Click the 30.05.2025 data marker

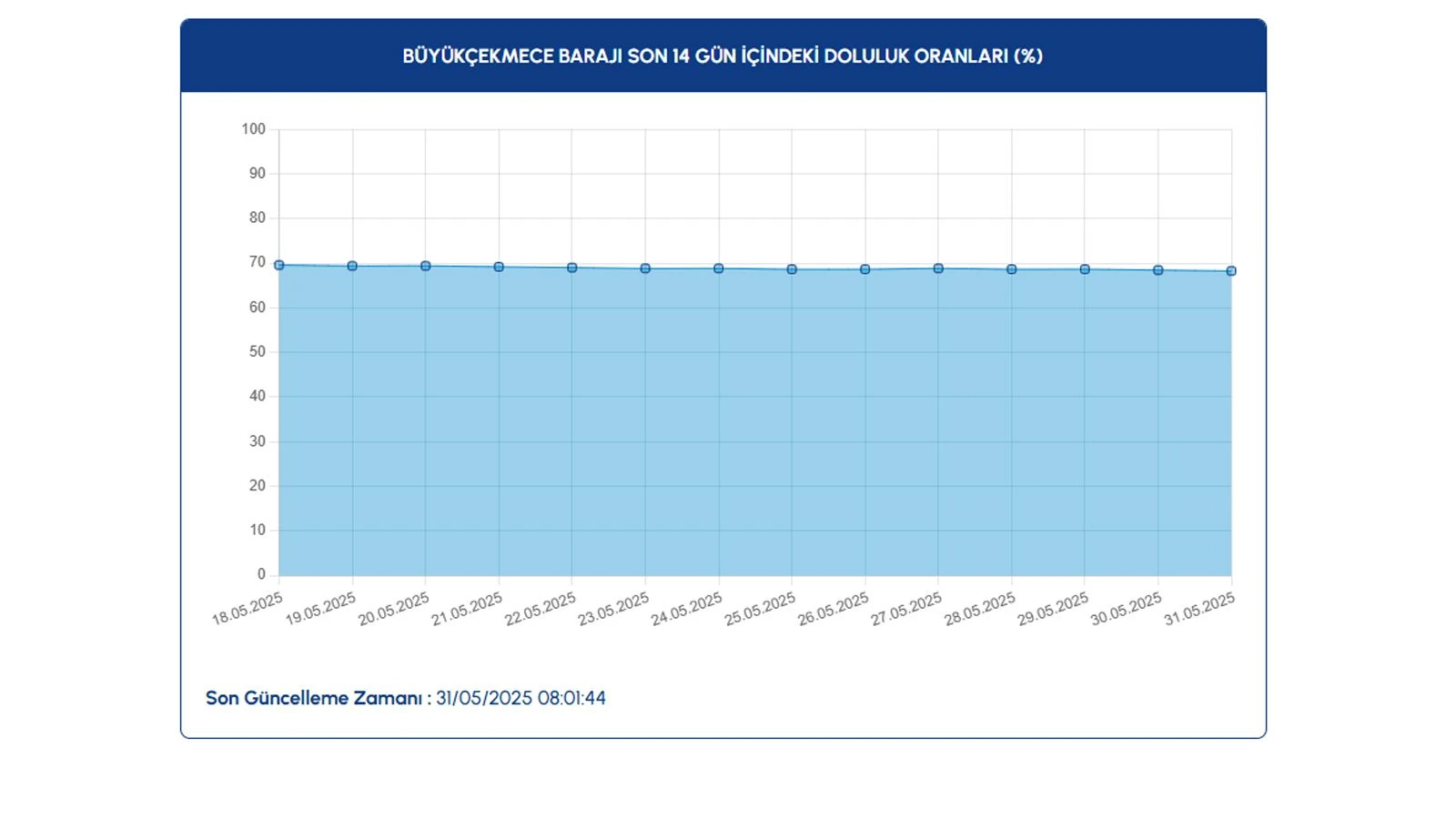1158,271
